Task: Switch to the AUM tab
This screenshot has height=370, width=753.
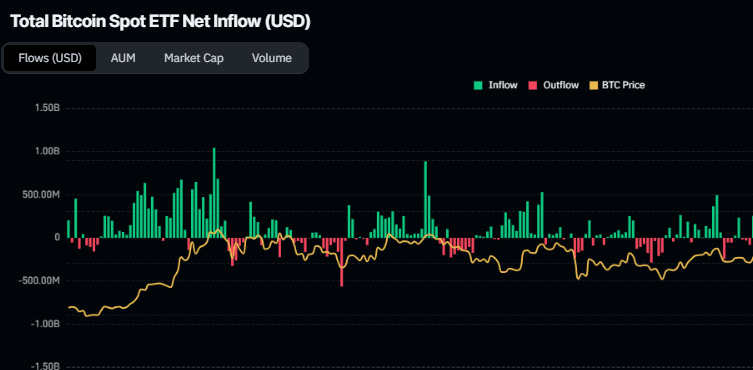Action: point(123,58)
